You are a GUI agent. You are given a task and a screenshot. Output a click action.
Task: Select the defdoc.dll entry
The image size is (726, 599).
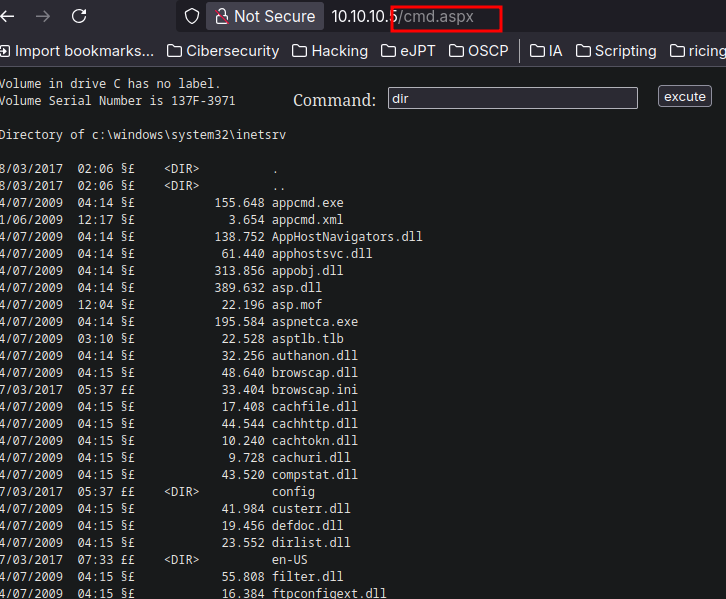click(x=307, y=526)
